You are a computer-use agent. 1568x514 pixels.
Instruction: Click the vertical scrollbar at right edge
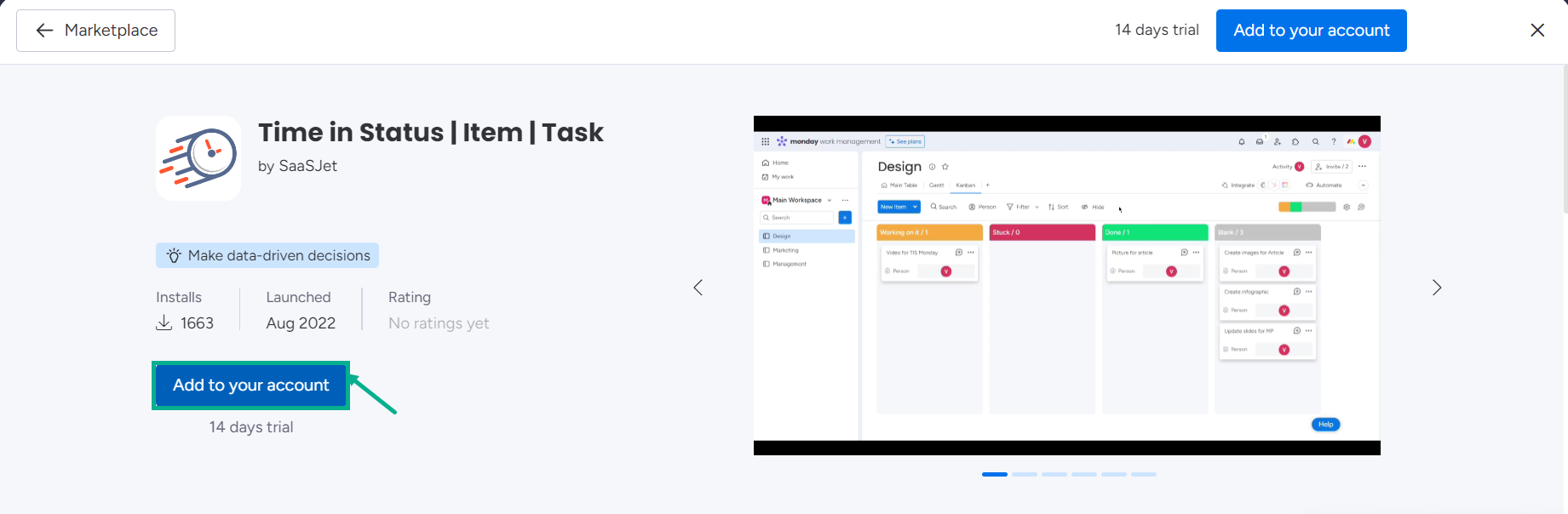(1565, 139)
